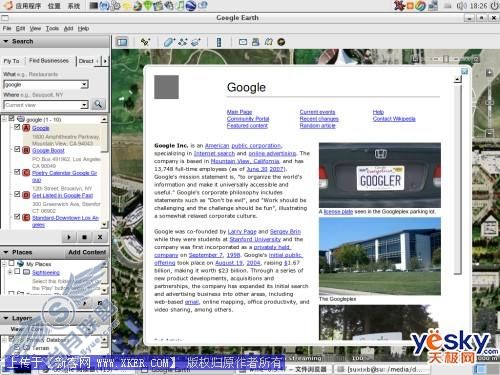Toggle the checkbox for Poetry Calendar result C
Viewport: 500px width, 375px height.
17,172
